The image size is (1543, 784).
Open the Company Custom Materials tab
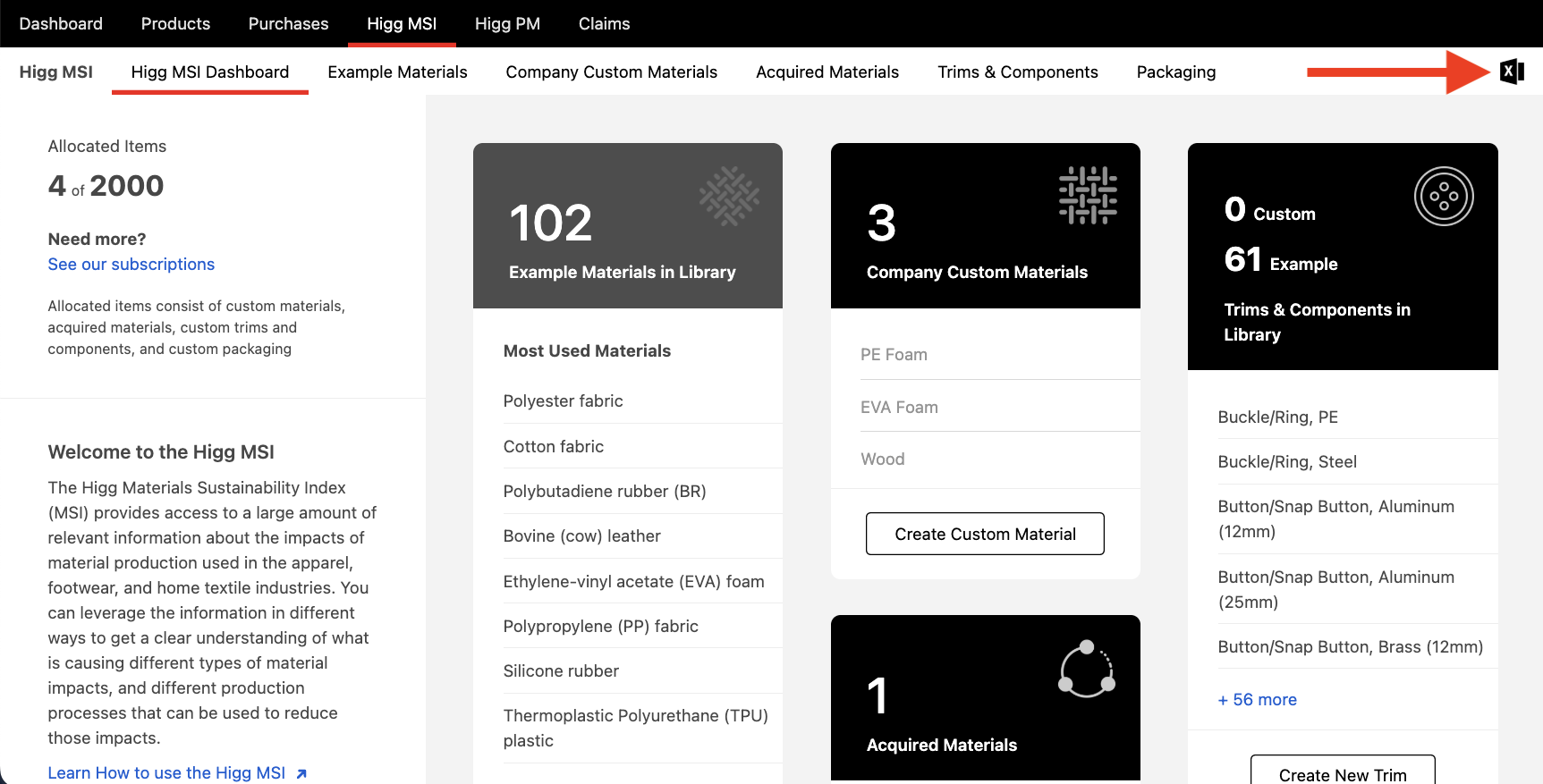tap(611, 72)
